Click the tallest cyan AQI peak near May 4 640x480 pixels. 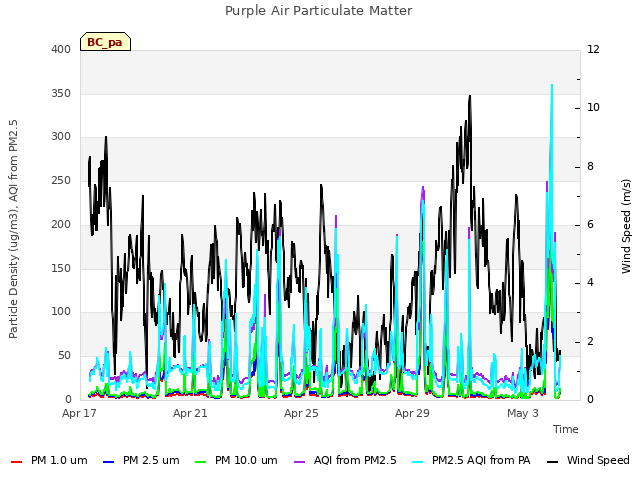pyautogui.click(x=552, y=86)
